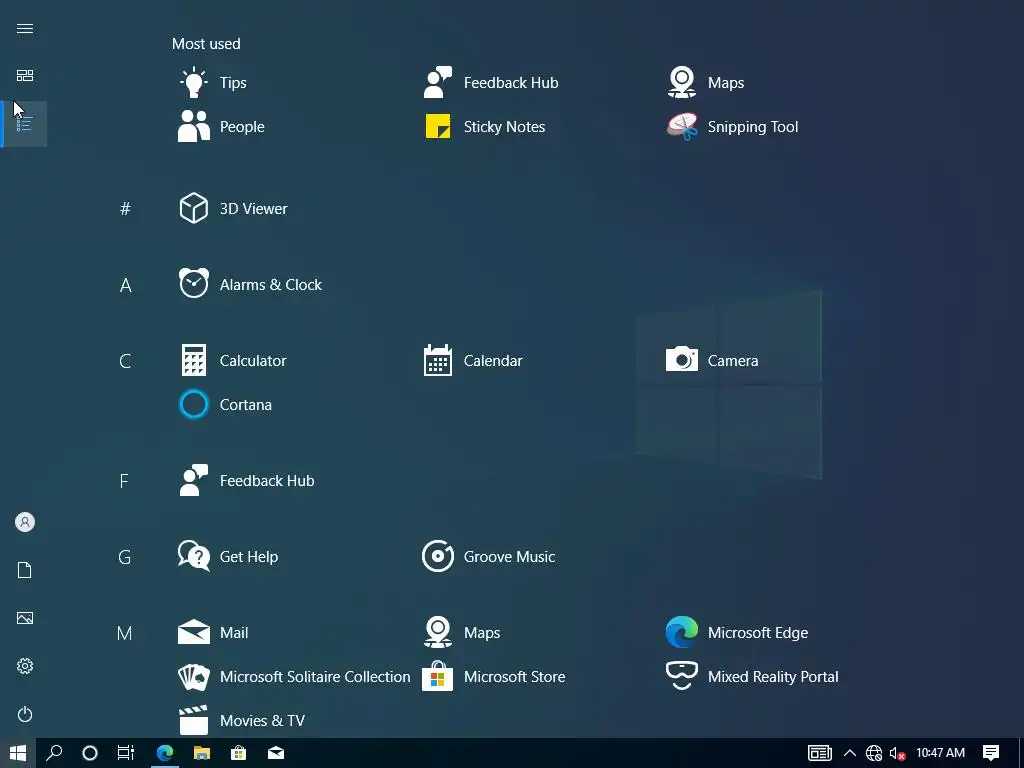Viewport: 1024px width, 768px height.
Task: Open the Power options menu
Action: tap(25, 714)
